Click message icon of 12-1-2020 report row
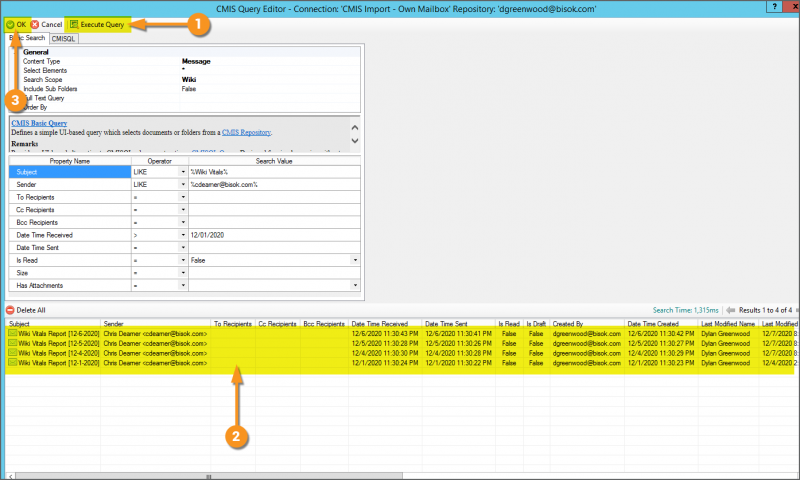This screenshot has width=800, height=480. point(12,363)
